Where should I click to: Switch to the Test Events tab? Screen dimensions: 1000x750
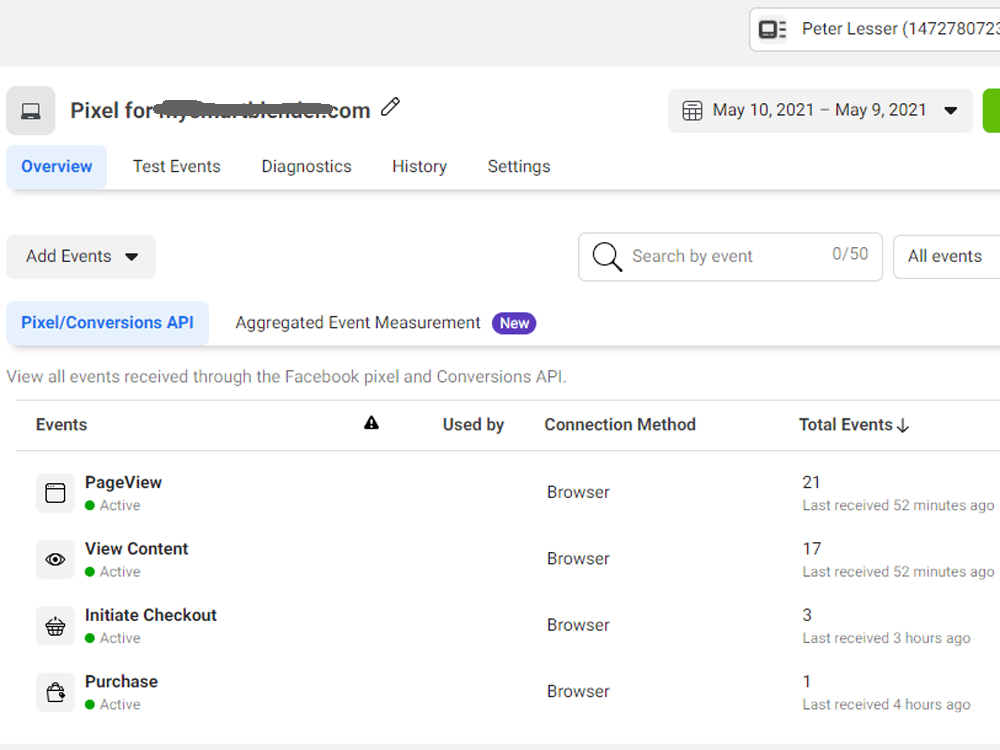pyautogui.click(x=177, y=166)
